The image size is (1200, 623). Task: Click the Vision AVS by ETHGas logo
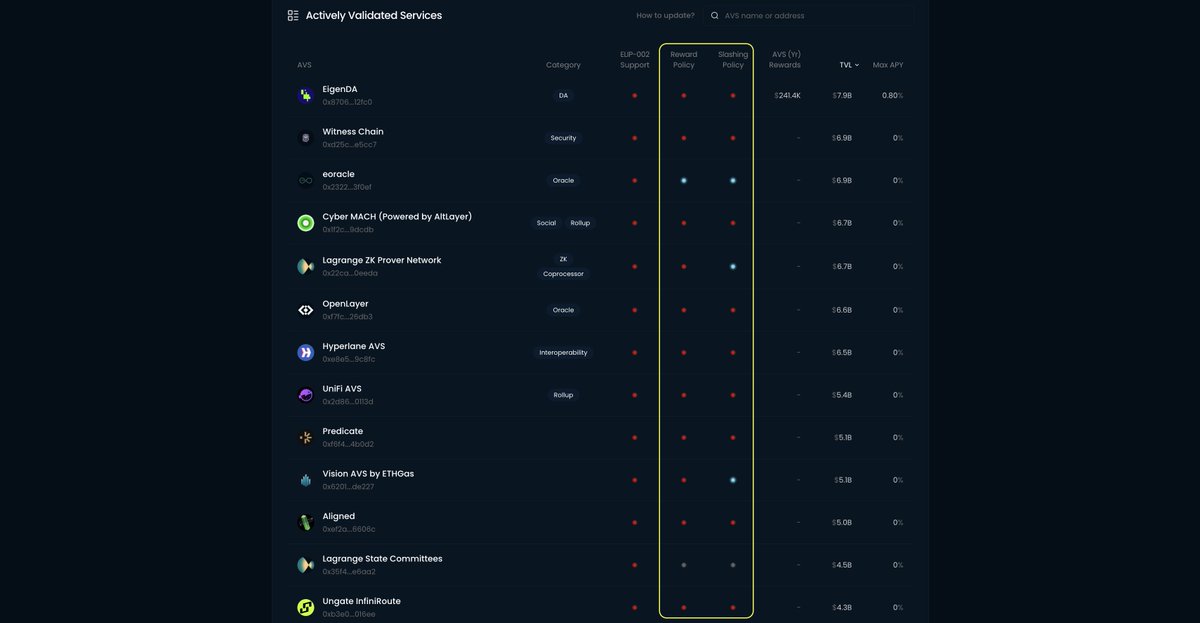306,480
